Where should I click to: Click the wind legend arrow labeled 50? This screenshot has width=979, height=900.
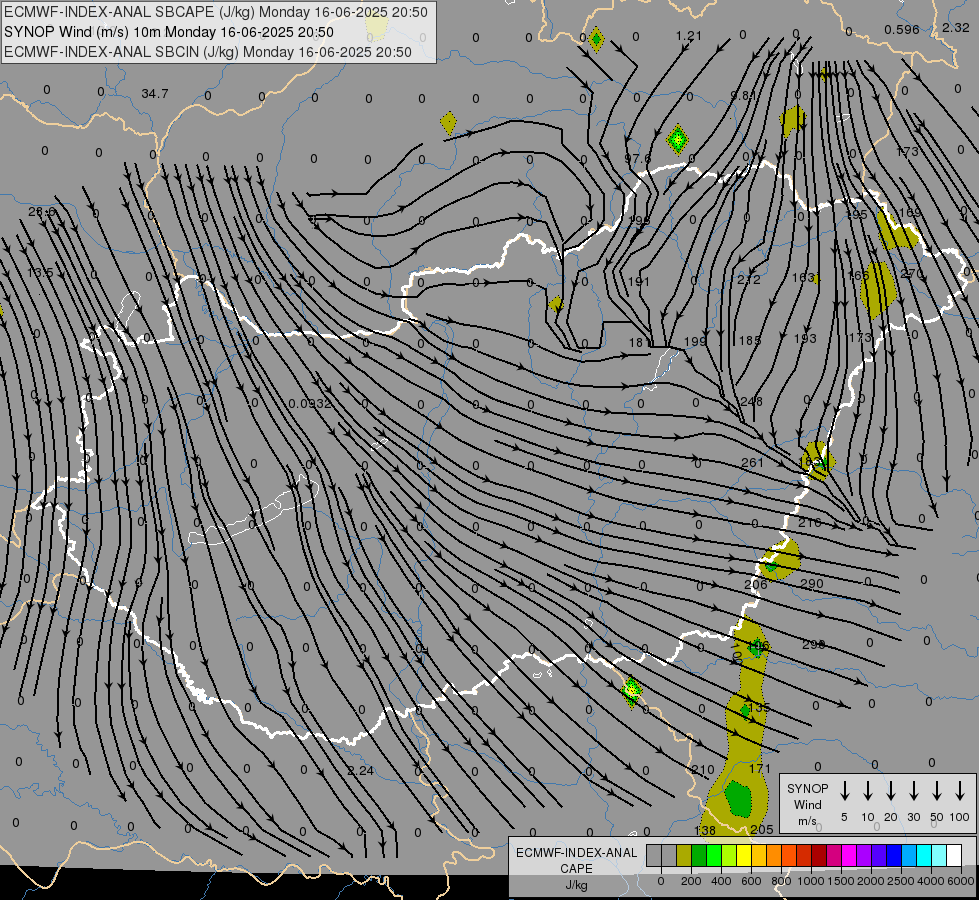[937, 791]
